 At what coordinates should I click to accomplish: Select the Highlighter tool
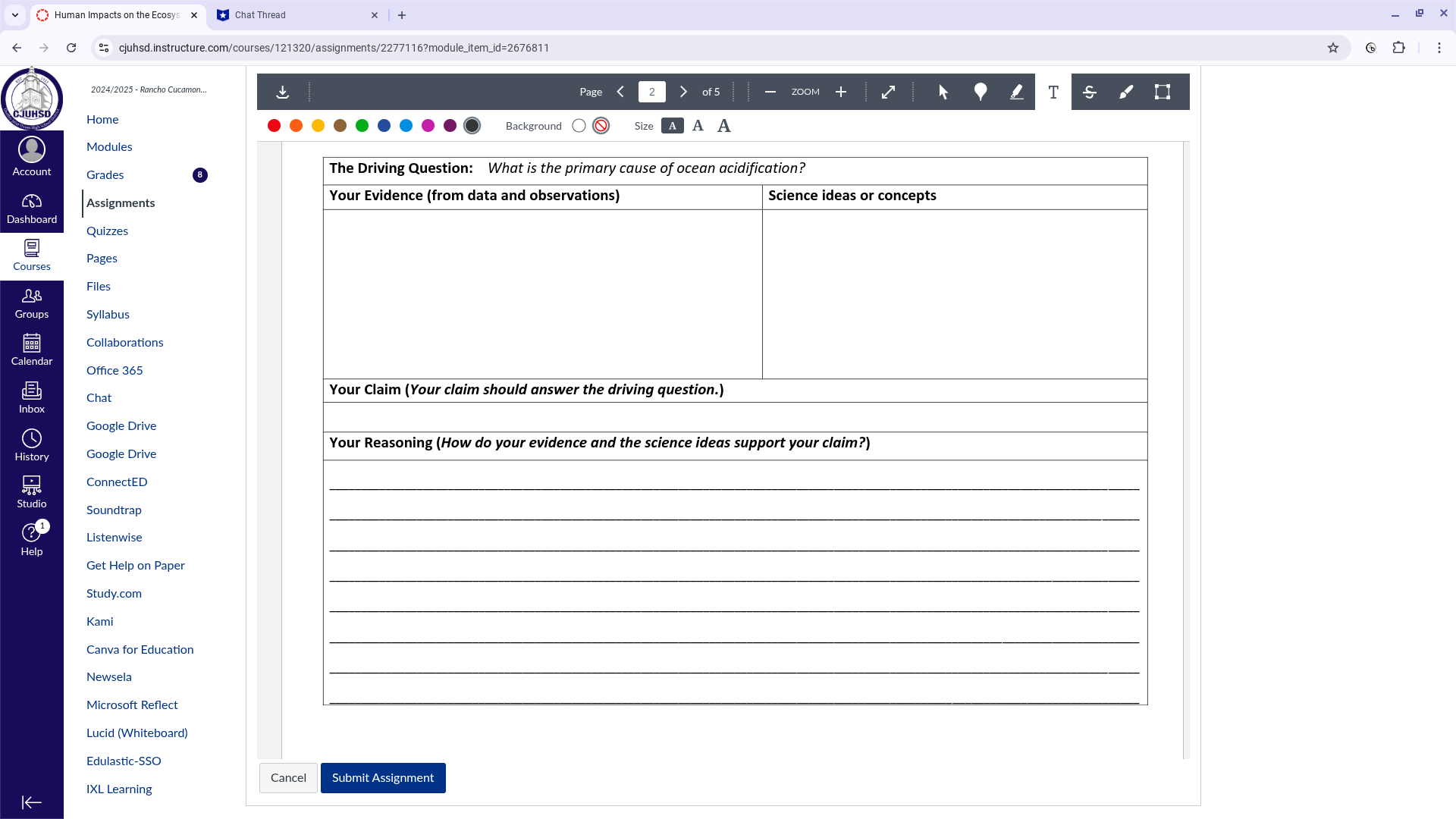(1017, 92)
